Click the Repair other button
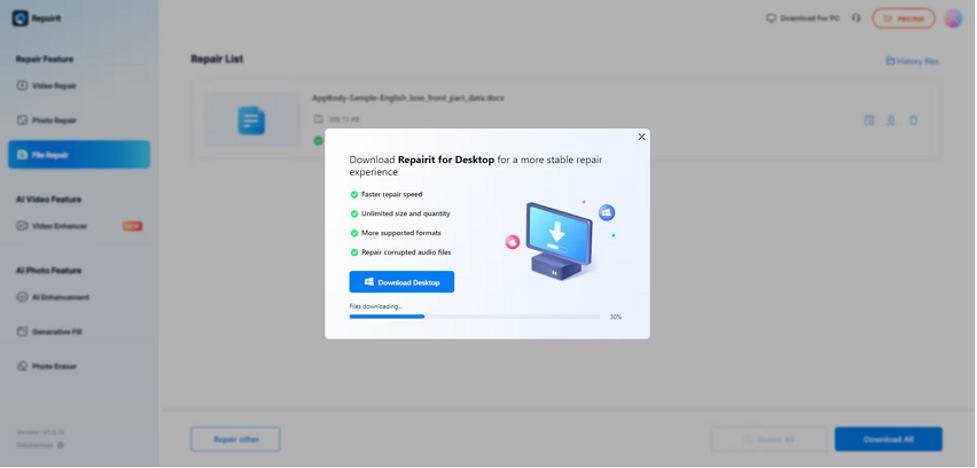977x468 pixels. click(x=235, y=439)
